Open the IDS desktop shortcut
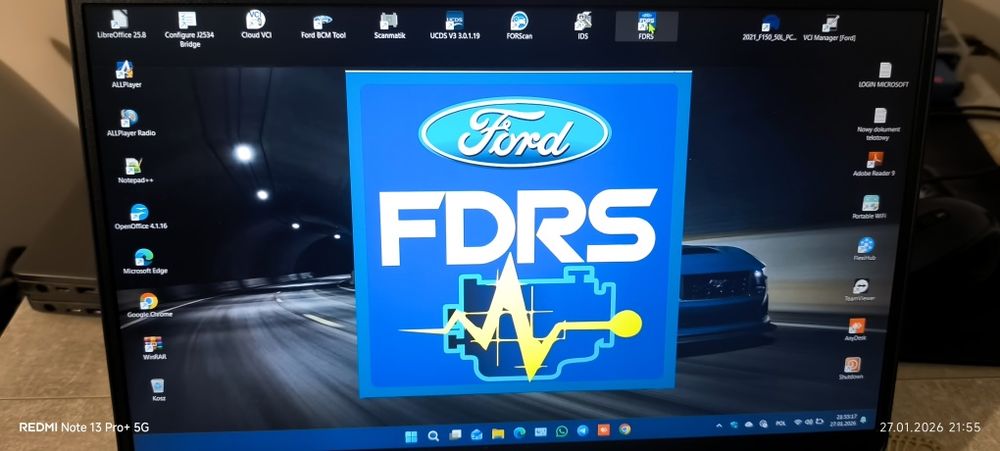The image size is (1000, 451). click(x=583, y=26)
